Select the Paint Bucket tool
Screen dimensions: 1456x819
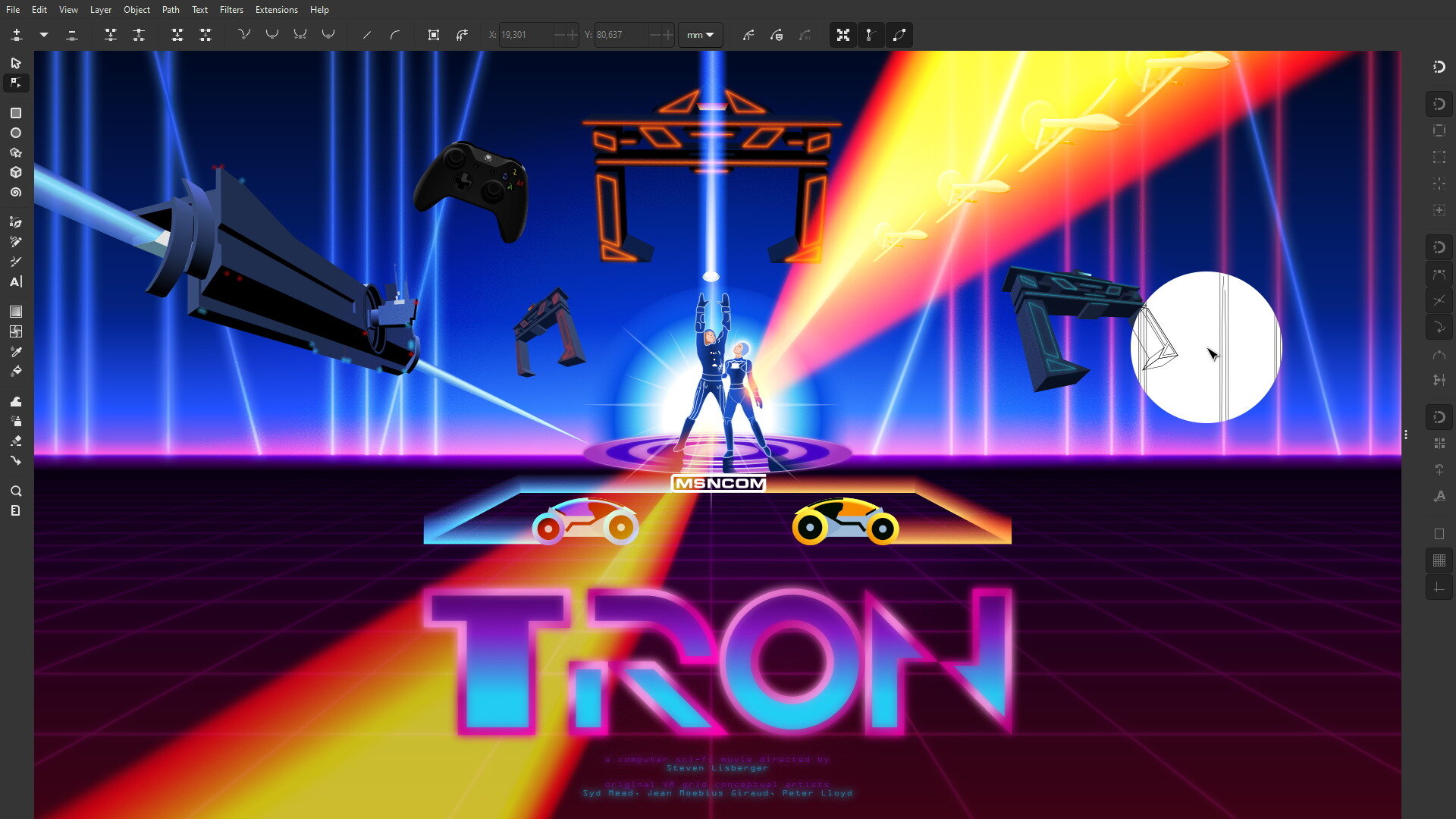coord(15,371)
